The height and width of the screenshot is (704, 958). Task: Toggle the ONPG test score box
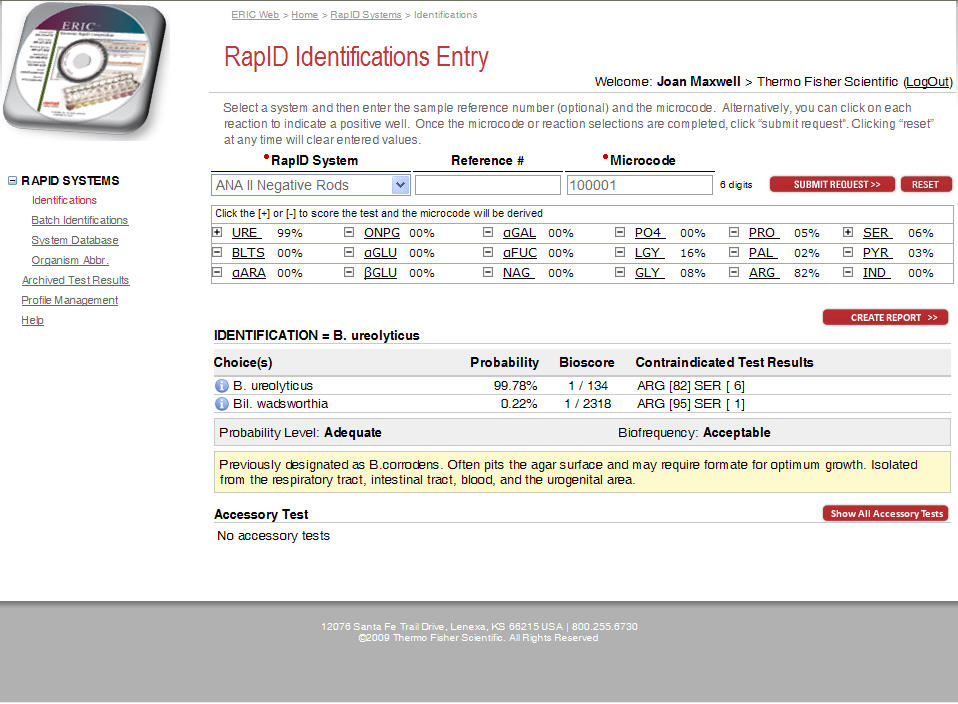coord(349,232)
